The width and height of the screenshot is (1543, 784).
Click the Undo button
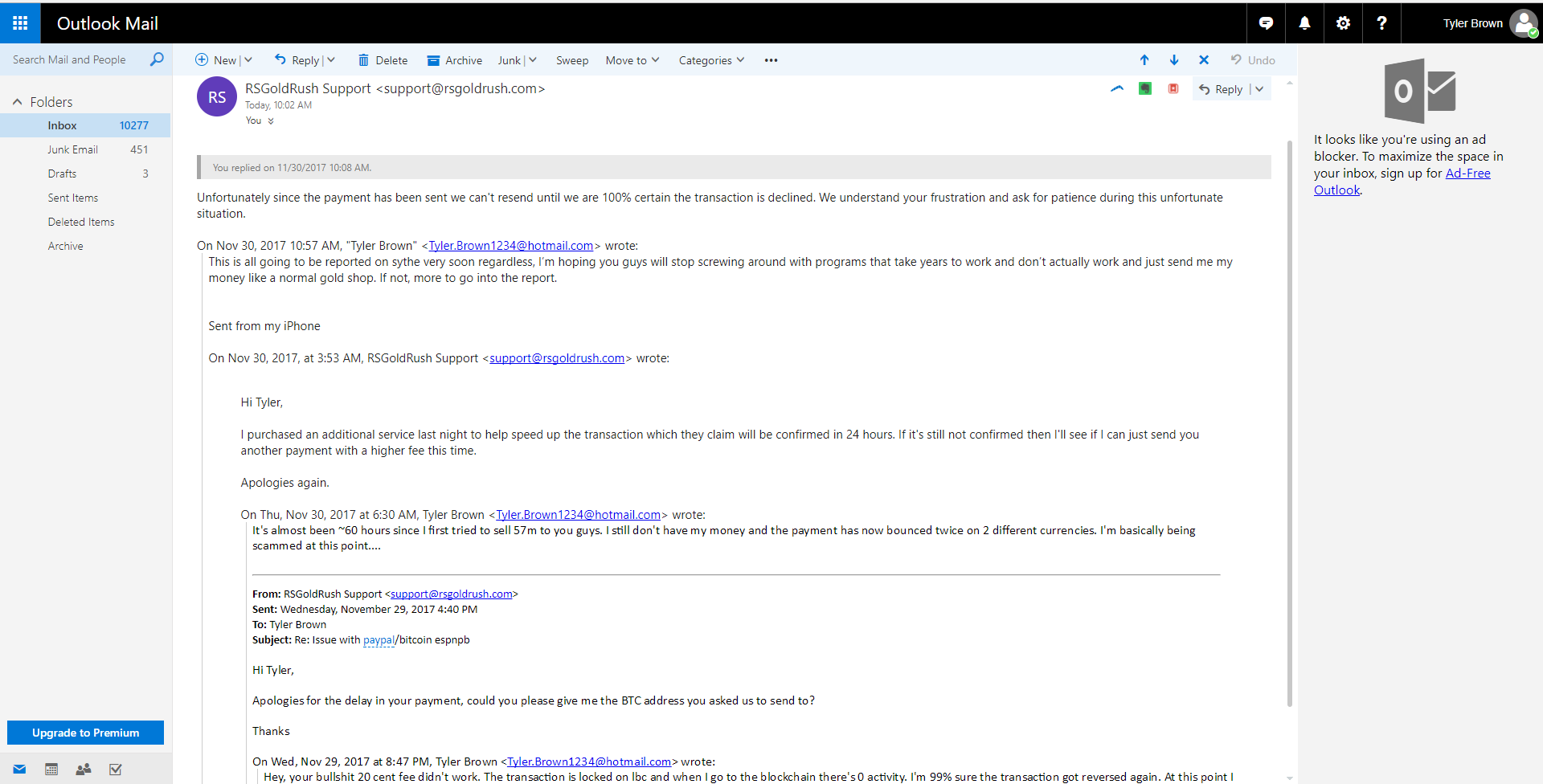tap(1253, 60)
